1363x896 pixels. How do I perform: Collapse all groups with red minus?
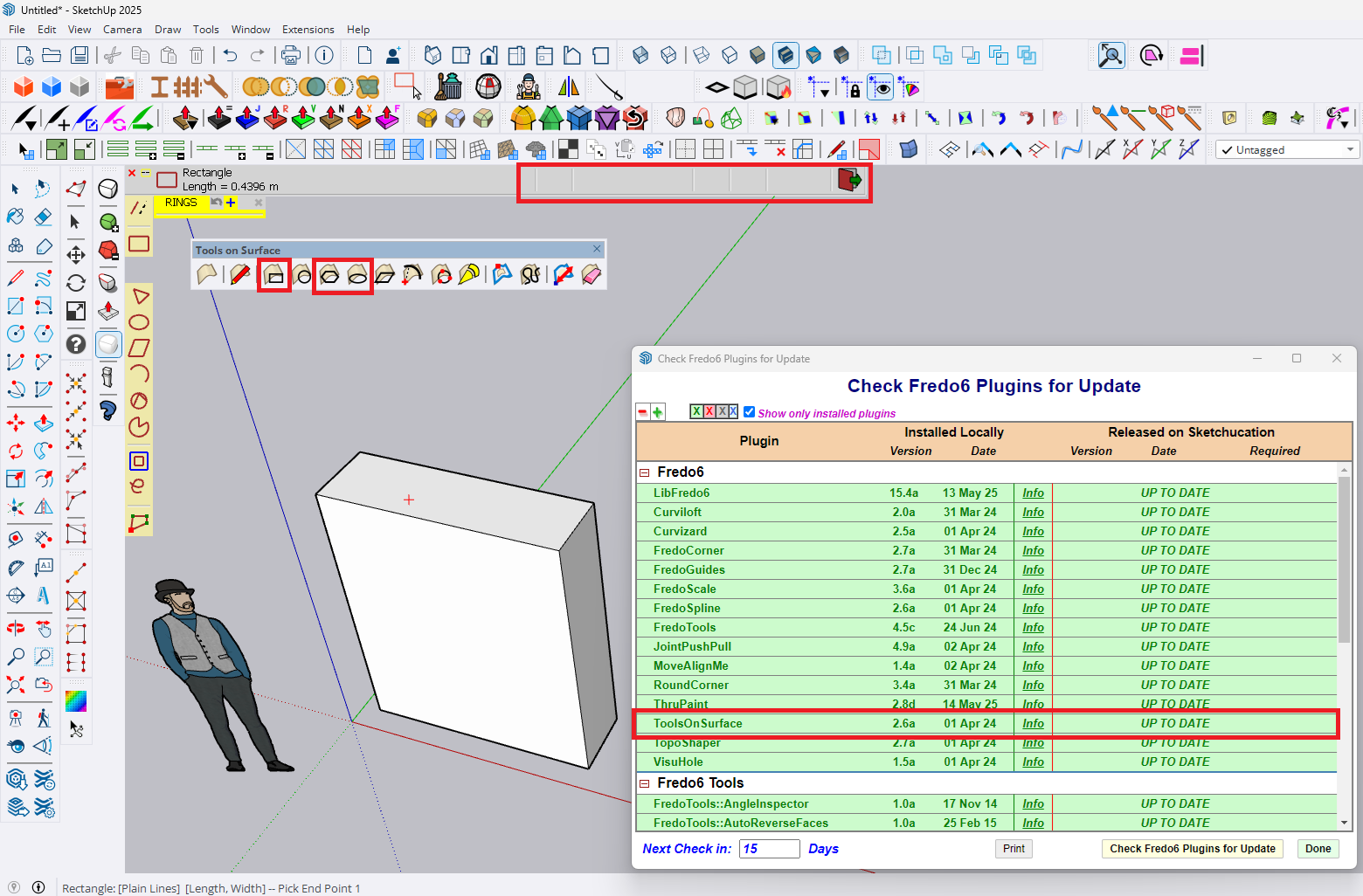tap(642, 412)
